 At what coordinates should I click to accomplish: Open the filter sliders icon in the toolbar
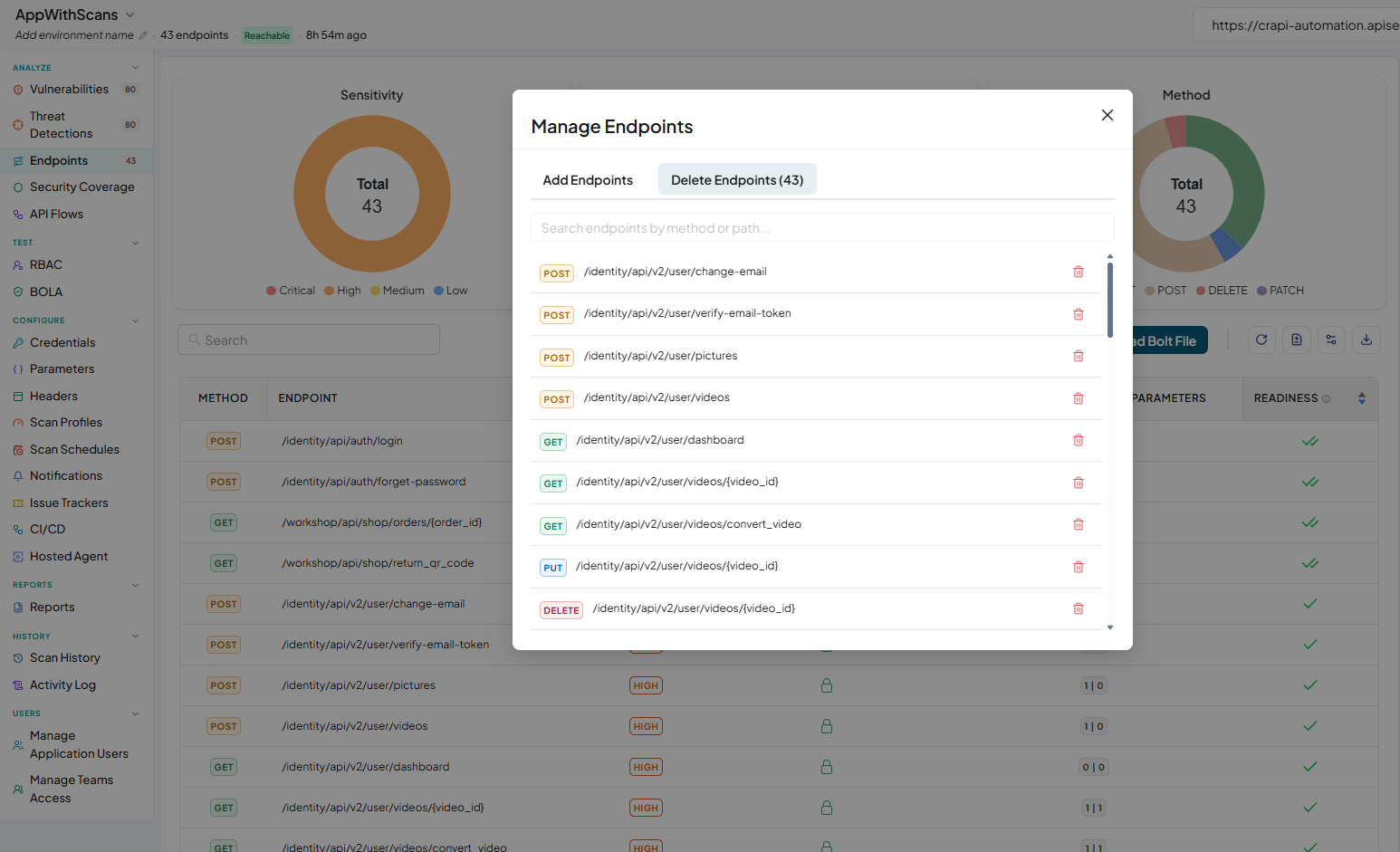pyautogui.click(x=1331, y=340)
